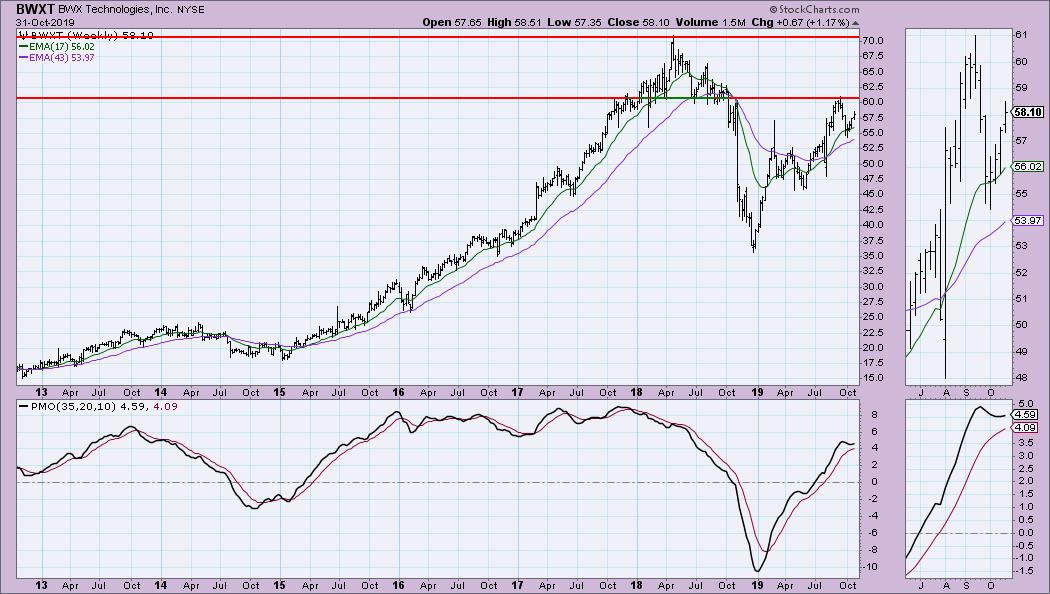Click the purple line swatch beside EMA(43)

21,58
